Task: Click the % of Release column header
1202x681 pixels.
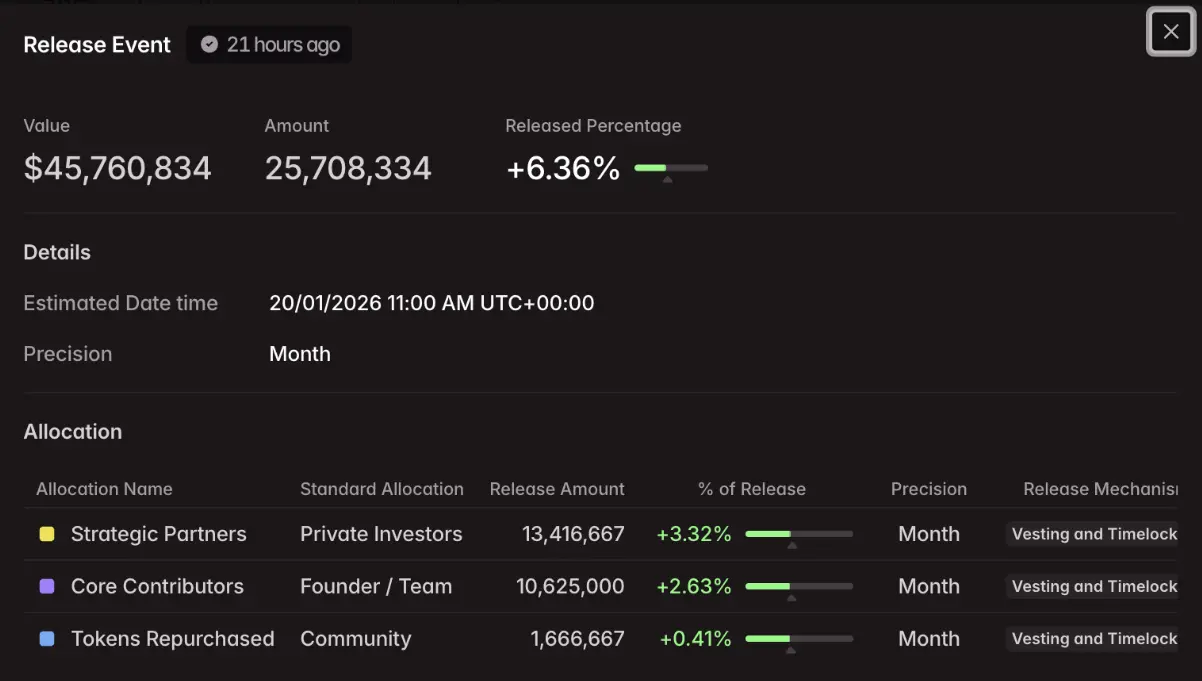Action: coord(751,489)
